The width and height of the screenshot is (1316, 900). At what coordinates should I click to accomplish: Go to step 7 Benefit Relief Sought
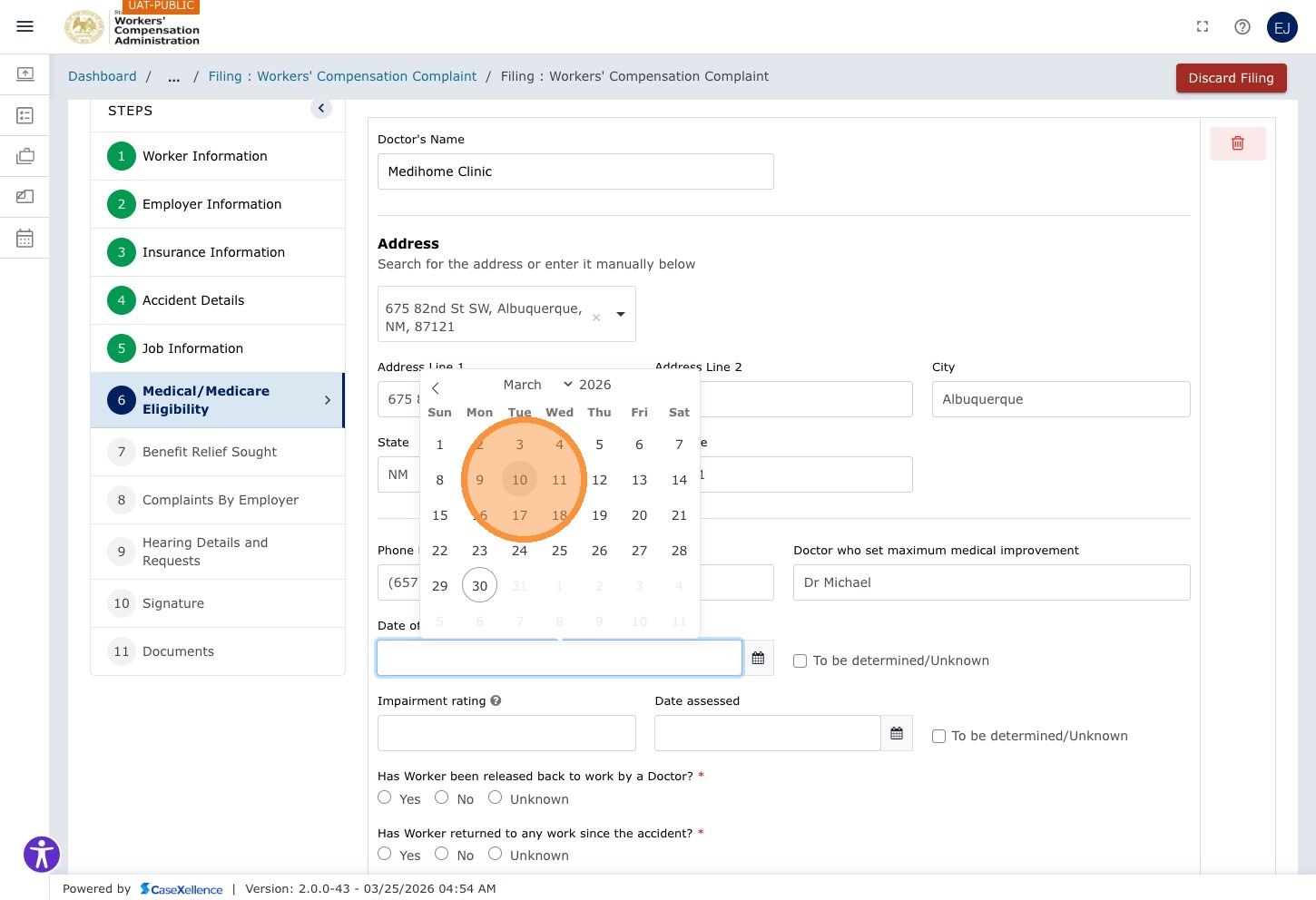[x=218, y=452]
